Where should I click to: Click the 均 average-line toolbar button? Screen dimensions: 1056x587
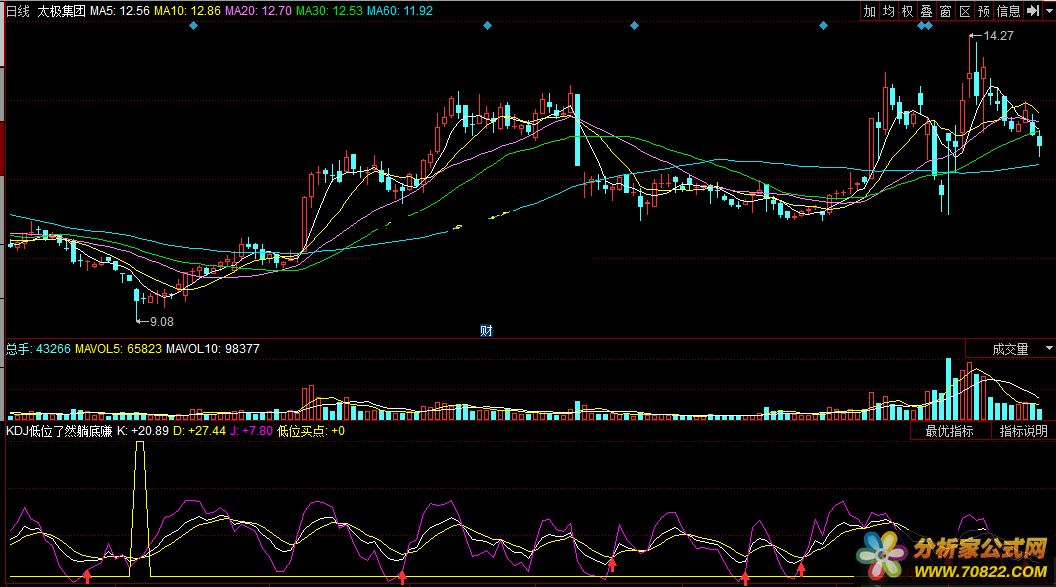(x=888, y=11)
